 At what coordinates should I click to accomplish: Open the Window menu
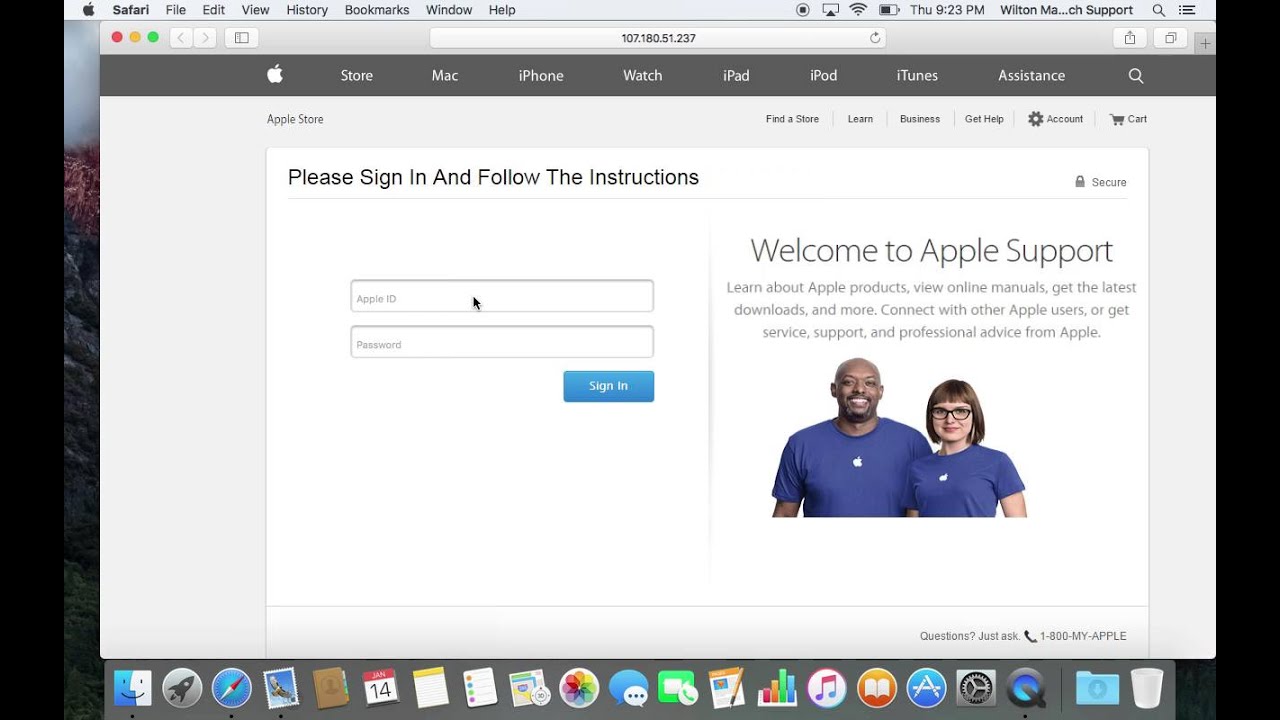tap(449, 10)
